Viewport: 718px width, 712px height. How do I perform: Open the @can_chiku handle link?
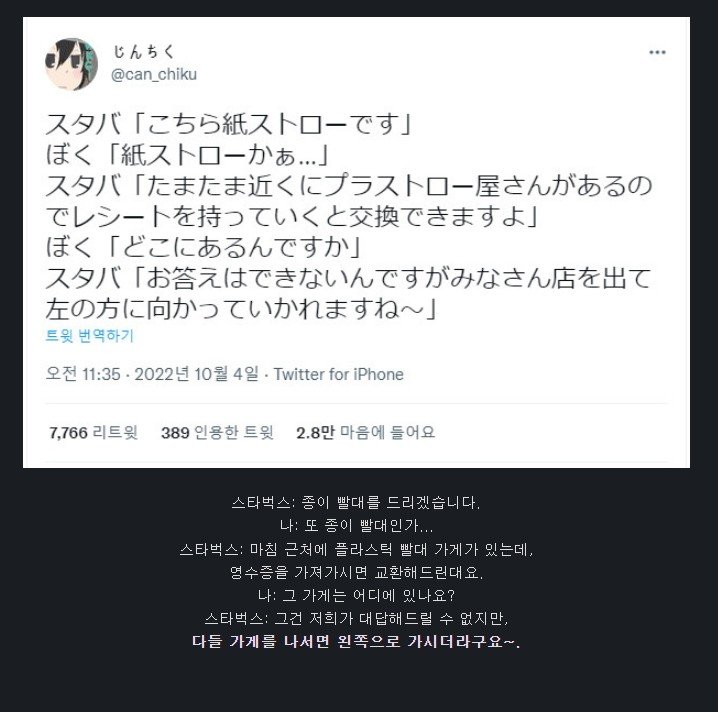[154, 74]
